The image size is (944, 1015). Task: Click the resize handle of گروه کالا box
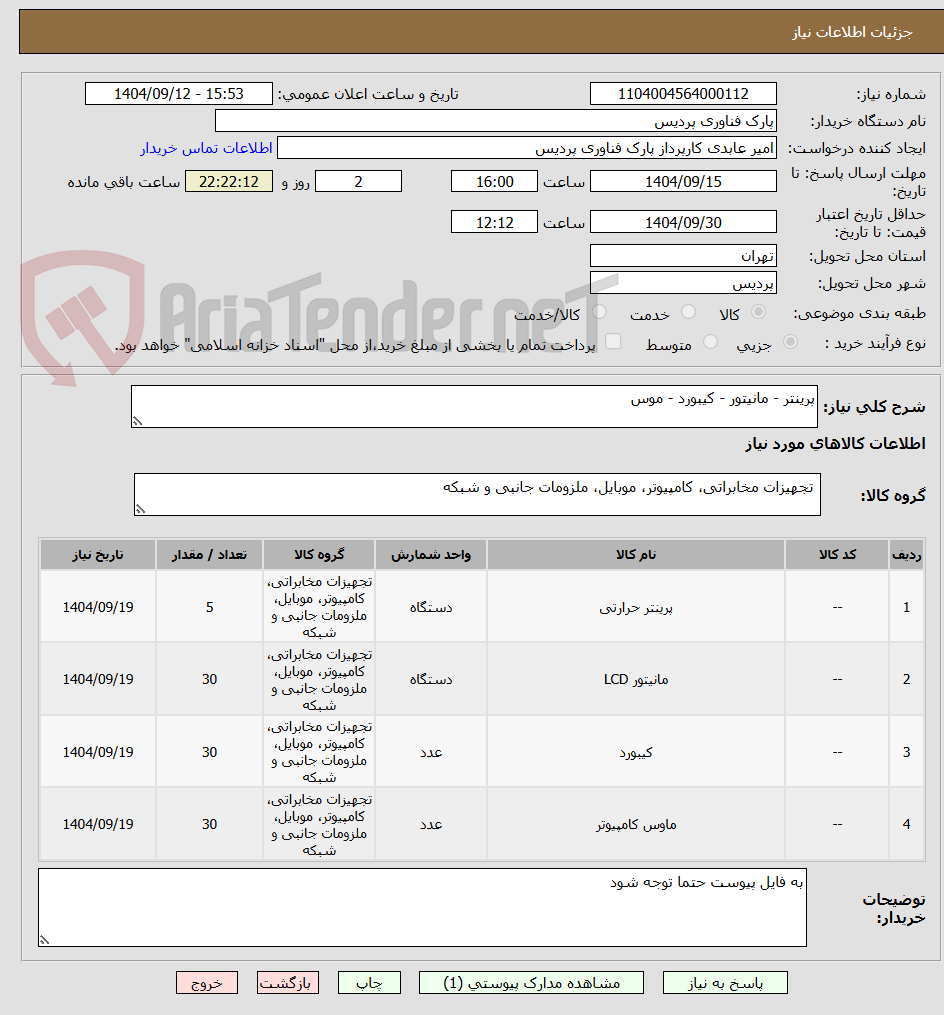(x=140, y=509)
